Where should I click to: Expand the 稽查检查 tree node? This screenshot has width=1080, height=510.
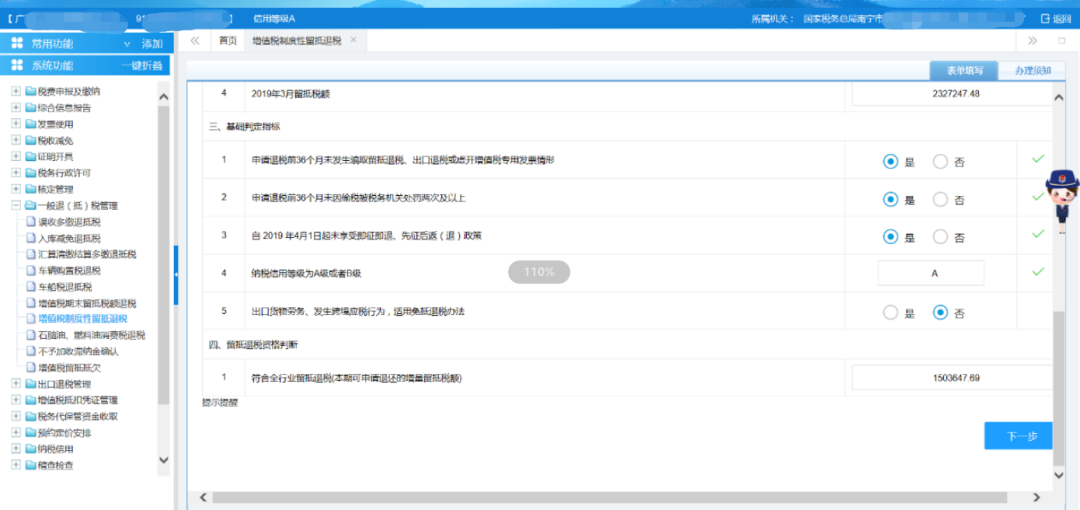16,465
